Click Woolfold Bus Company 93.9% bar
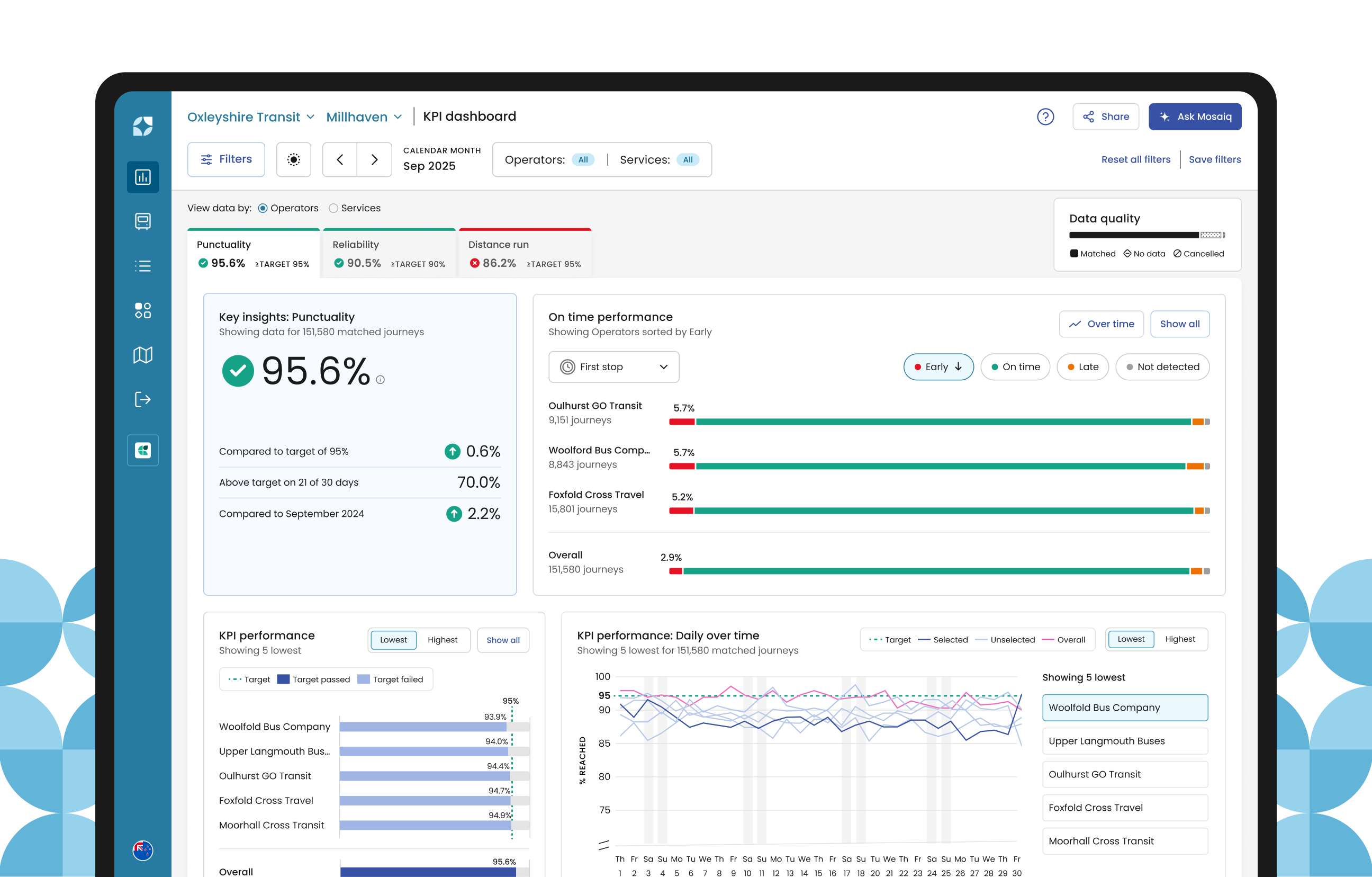 click(x=423, y=727)
